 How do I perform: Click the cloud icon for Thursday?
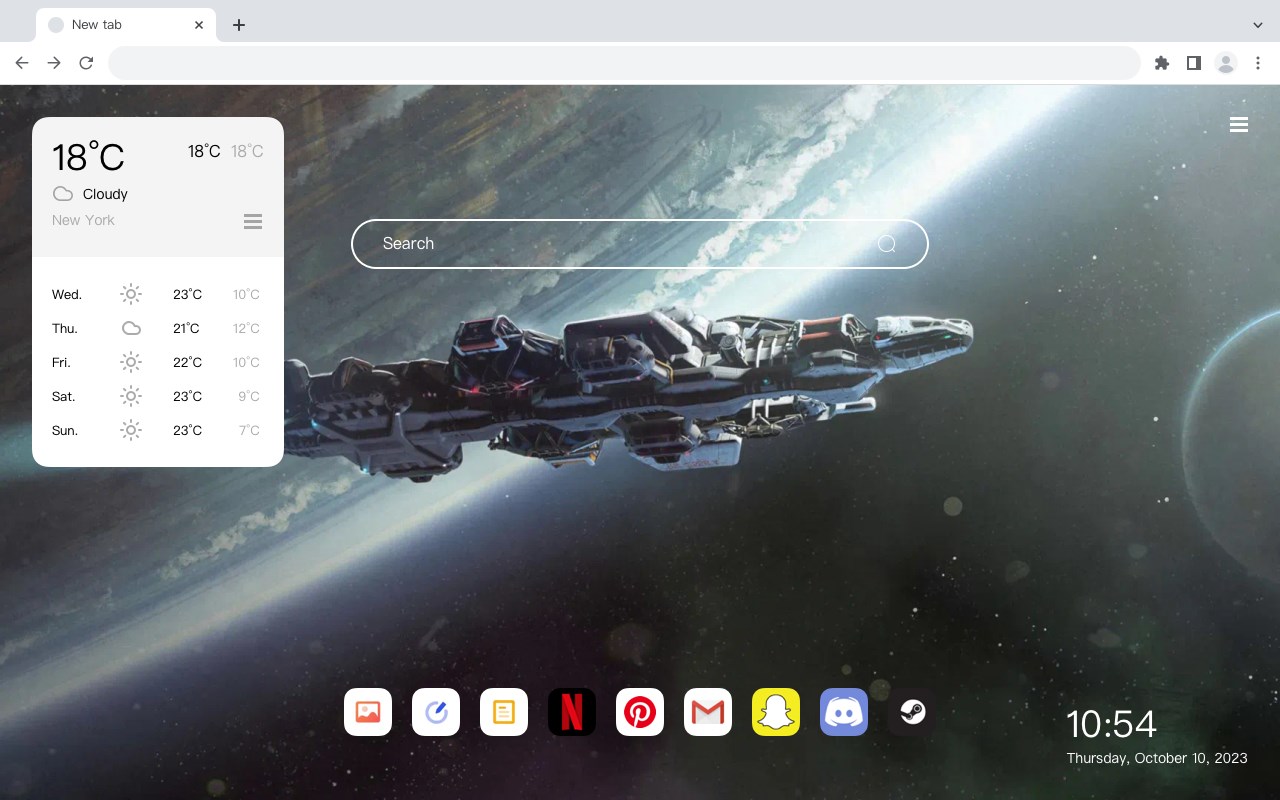point(131,328)
